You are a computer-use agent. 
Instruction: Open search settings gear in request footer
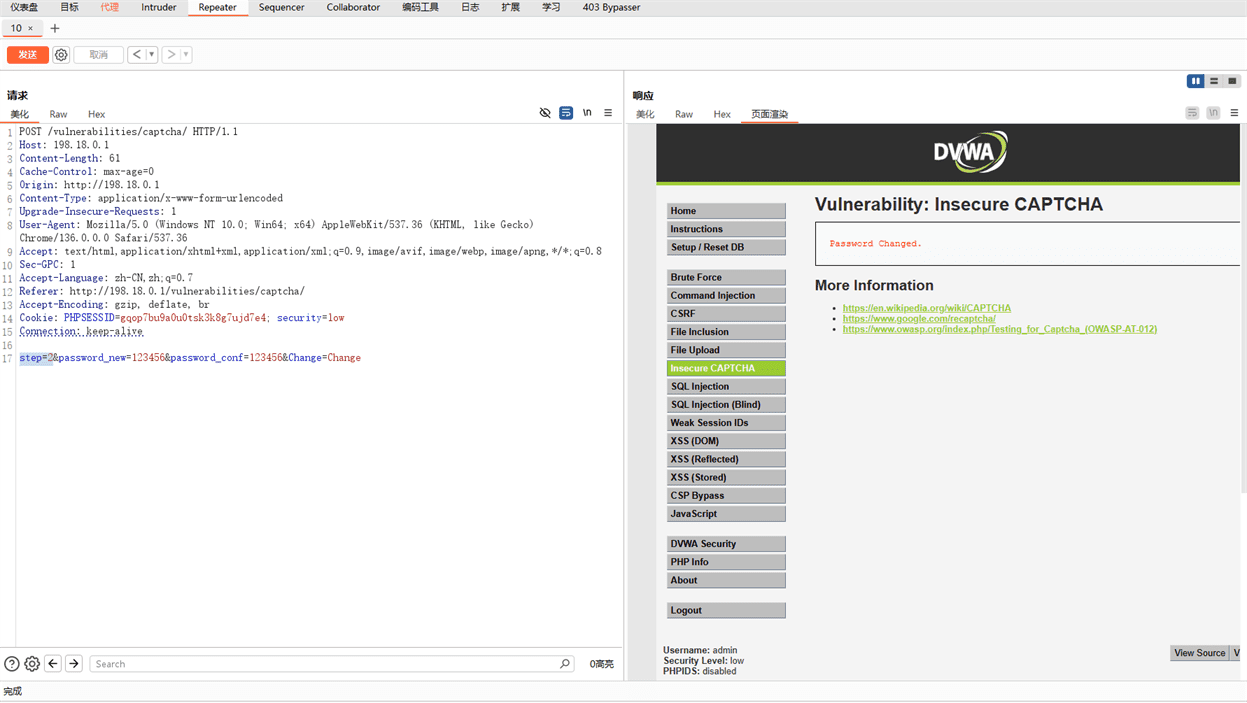(x=32, y=664)
